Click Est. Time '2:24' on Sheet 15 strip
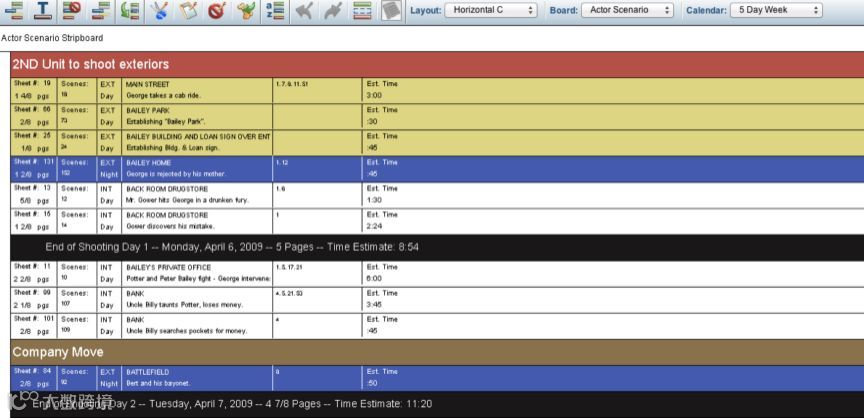 tap(374, 226)
